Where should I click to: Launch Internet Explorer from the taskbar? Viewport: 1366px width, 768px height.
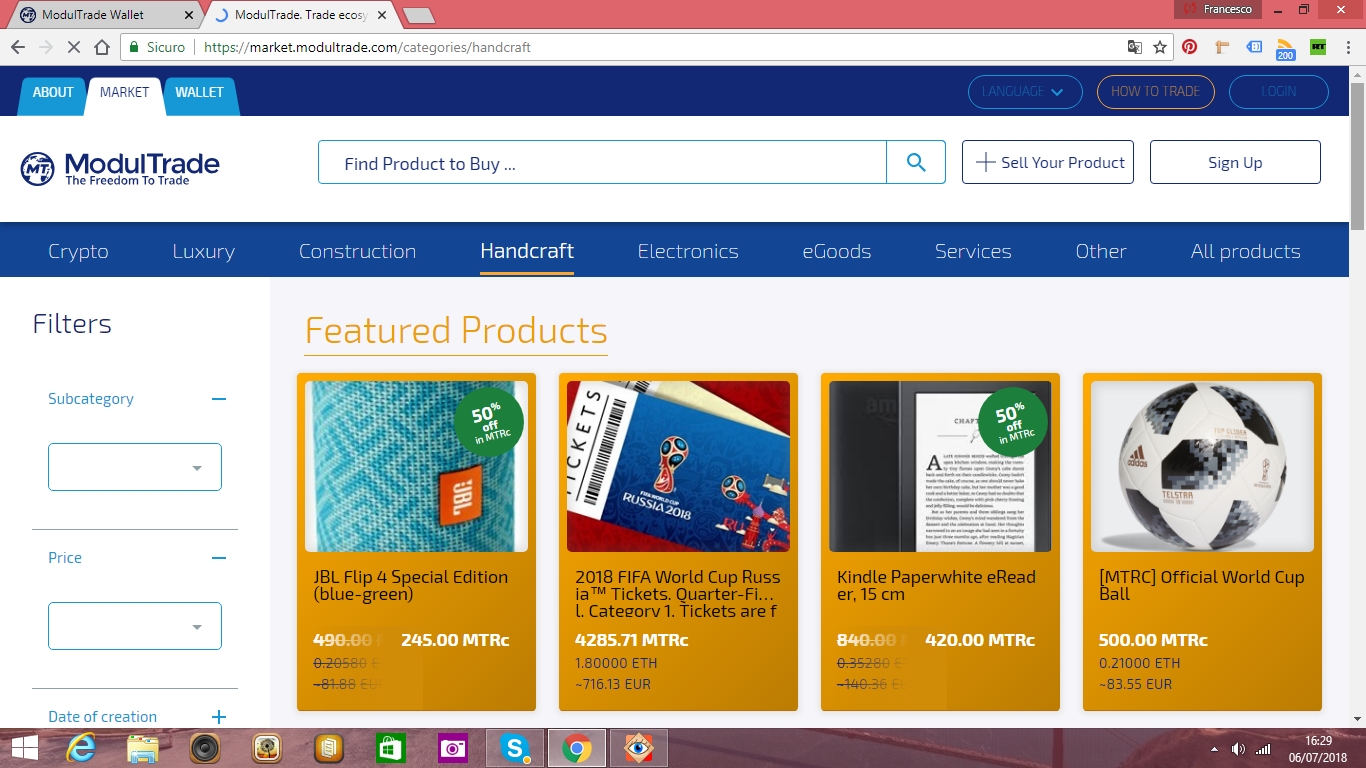[x=81, y=748]
